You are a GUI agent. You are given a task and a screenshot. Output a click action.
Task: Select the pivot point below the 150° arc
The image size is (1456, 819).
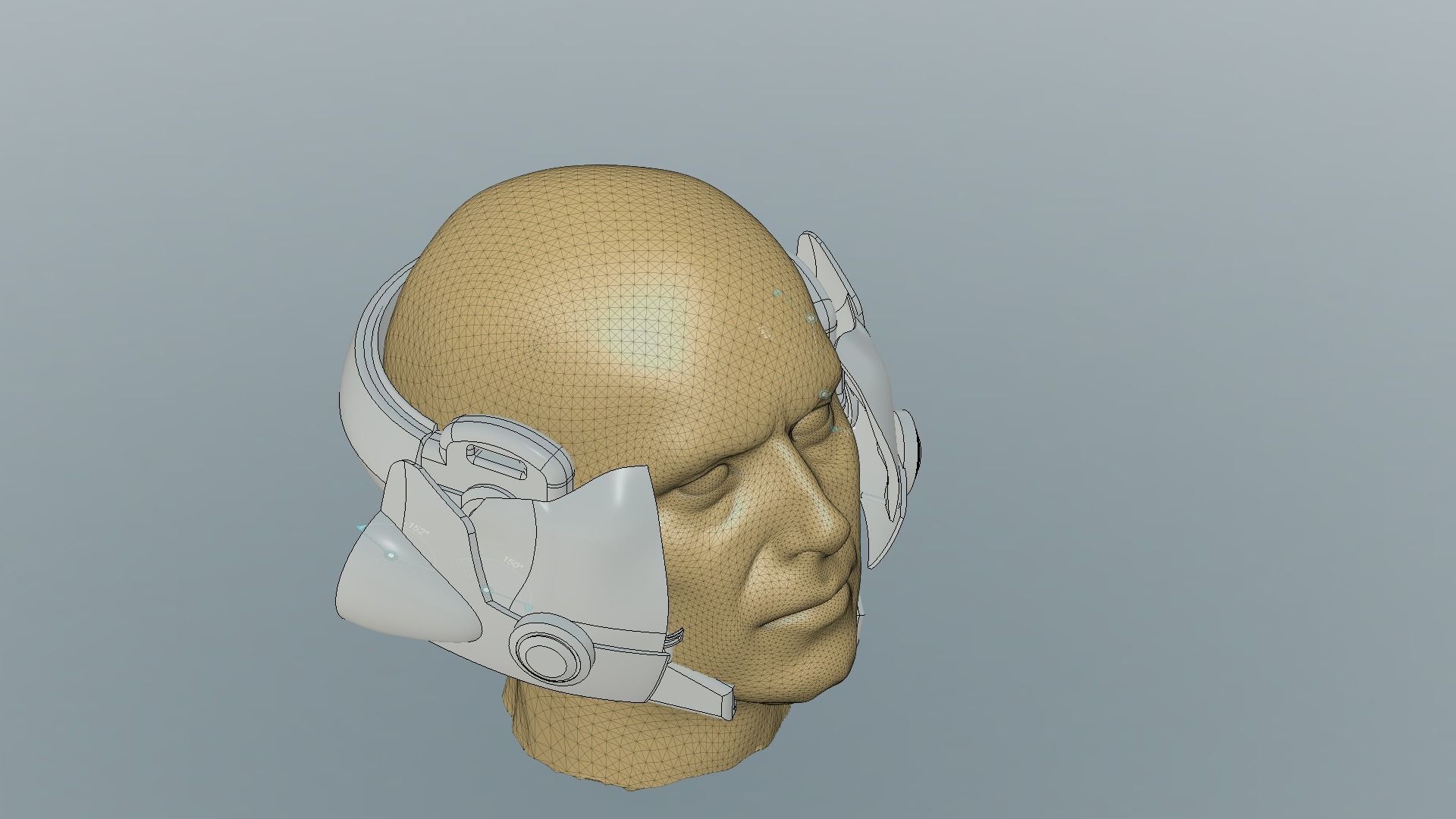point(486,590)
